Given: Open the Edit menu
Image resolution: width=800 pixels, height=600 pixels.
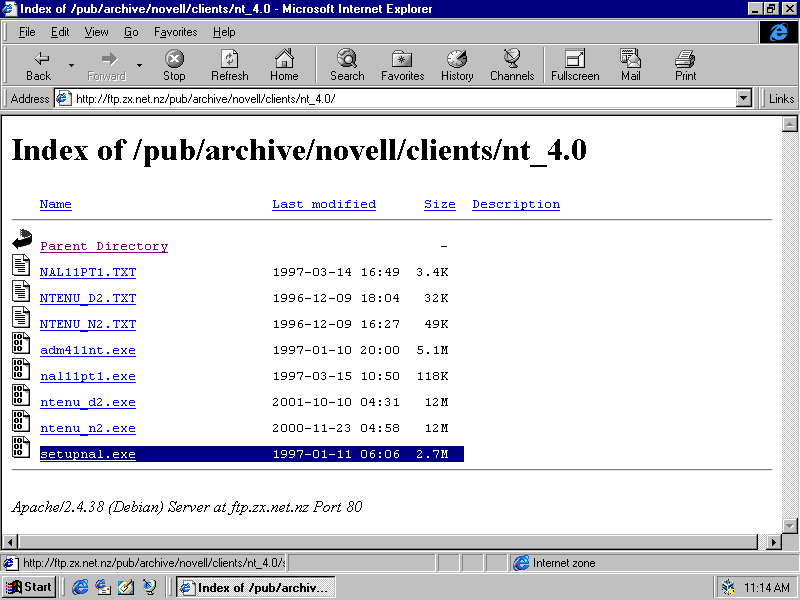Looking at the screenshot, I should [x=60, y=32].
